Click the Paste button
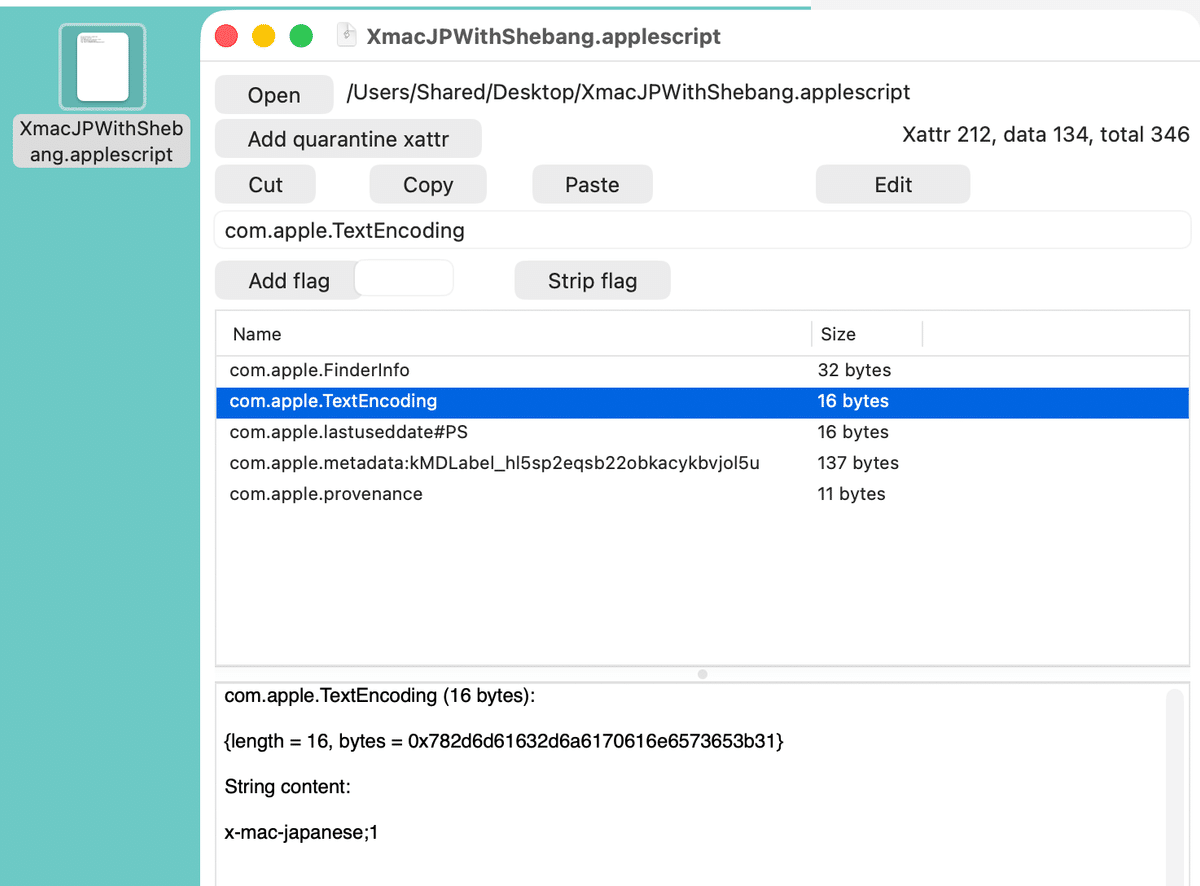Screen dimensions: 1200x886 click(592, 185)
